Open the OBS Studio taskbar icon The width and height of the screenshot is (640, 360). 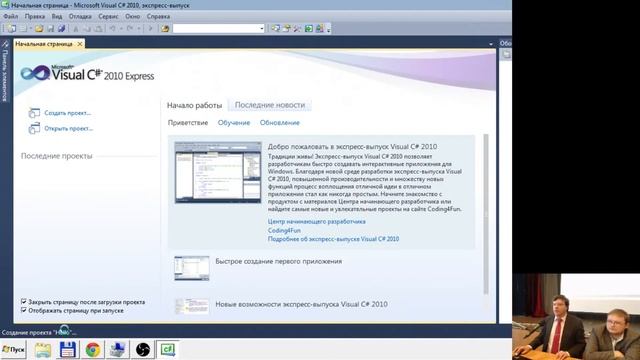click(x=142, y=350)
